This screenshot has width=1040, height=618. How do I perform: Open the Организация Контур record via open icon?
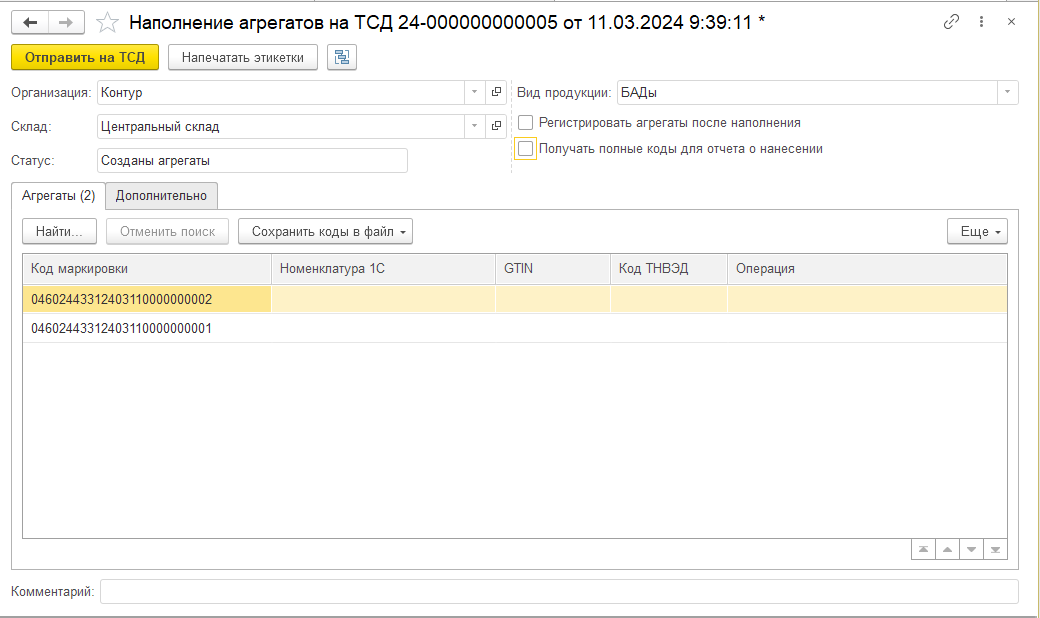coord(496,92)
